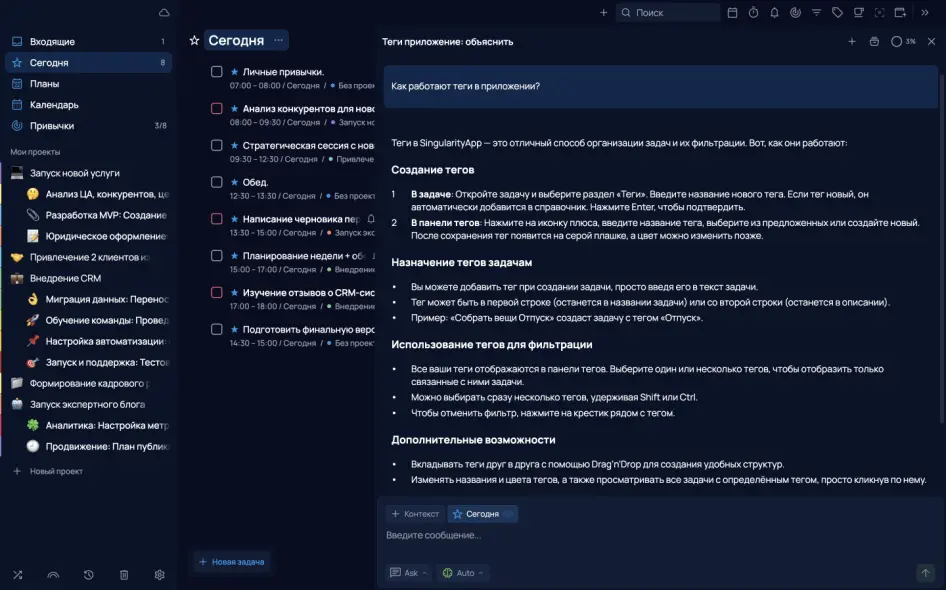This screenshot has height=590, width=946.
Task: Open the trash bin in bottom sidebar
Action: [x=124, y=575]
